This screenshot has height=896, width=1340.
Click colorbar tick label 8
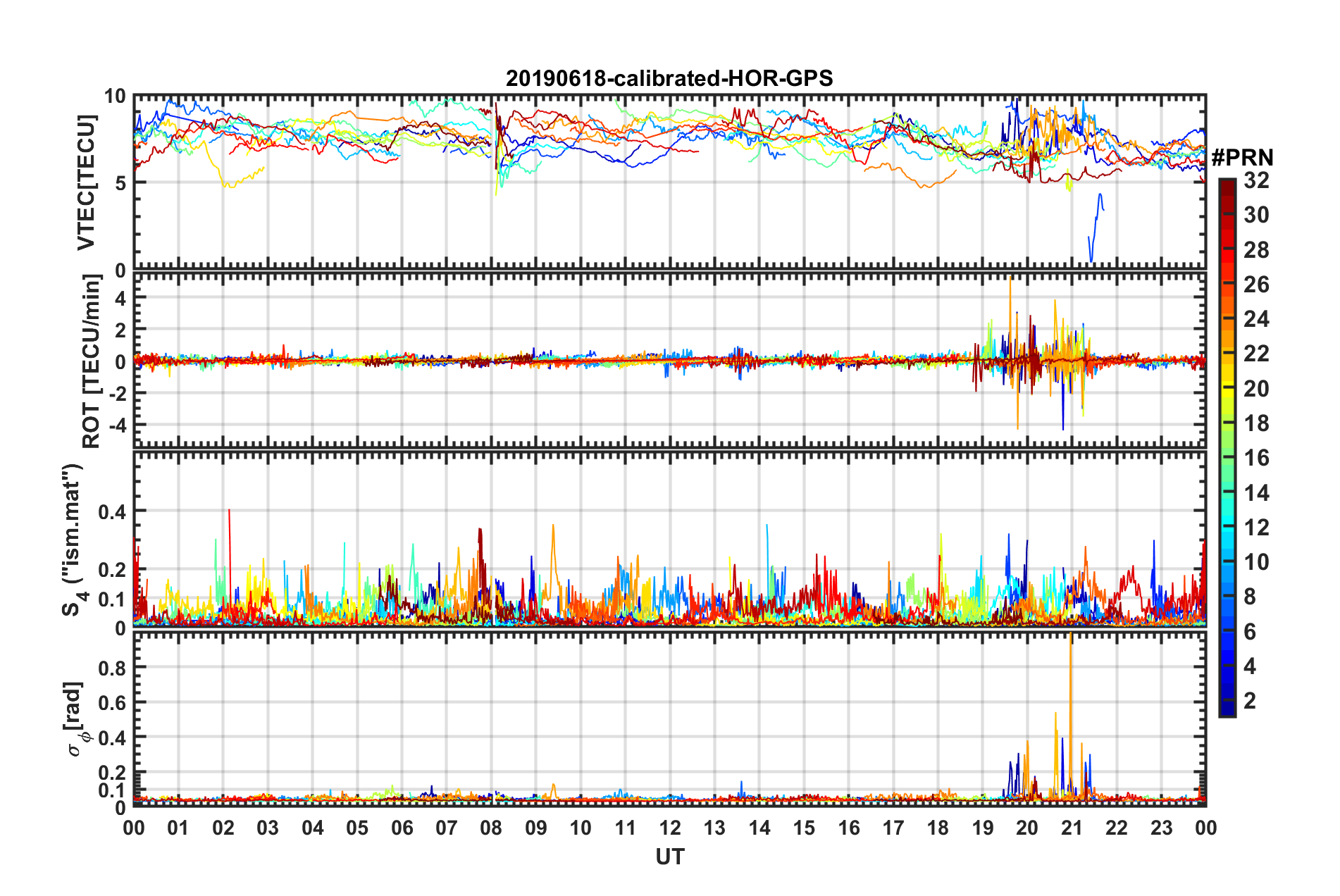tap(1250, 597)
